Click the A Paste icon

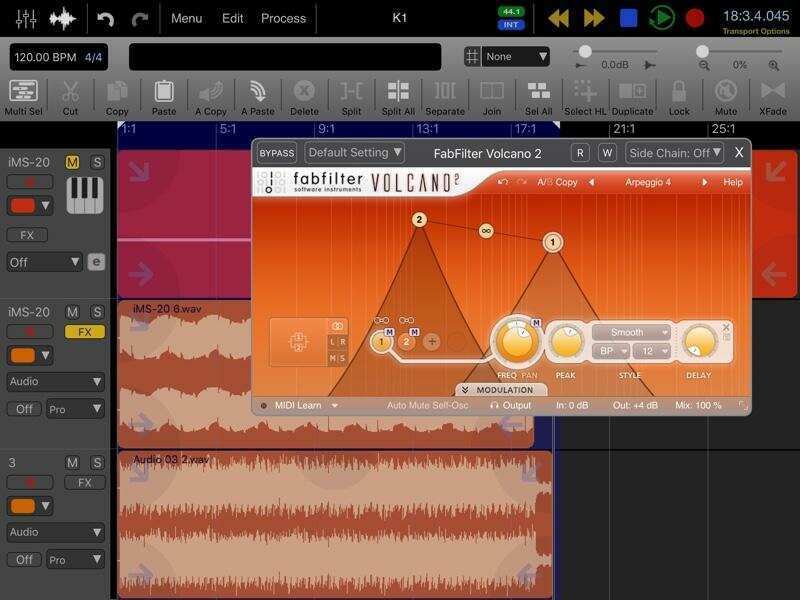click(x=258, y=97)
